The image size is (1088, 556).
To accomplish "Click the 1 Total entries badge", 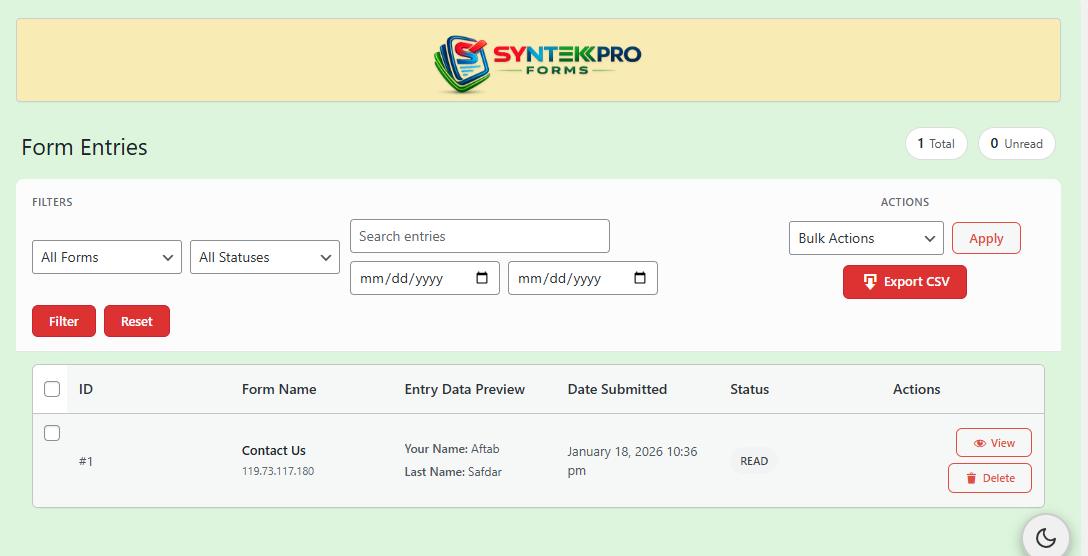I will click(936, 144).
